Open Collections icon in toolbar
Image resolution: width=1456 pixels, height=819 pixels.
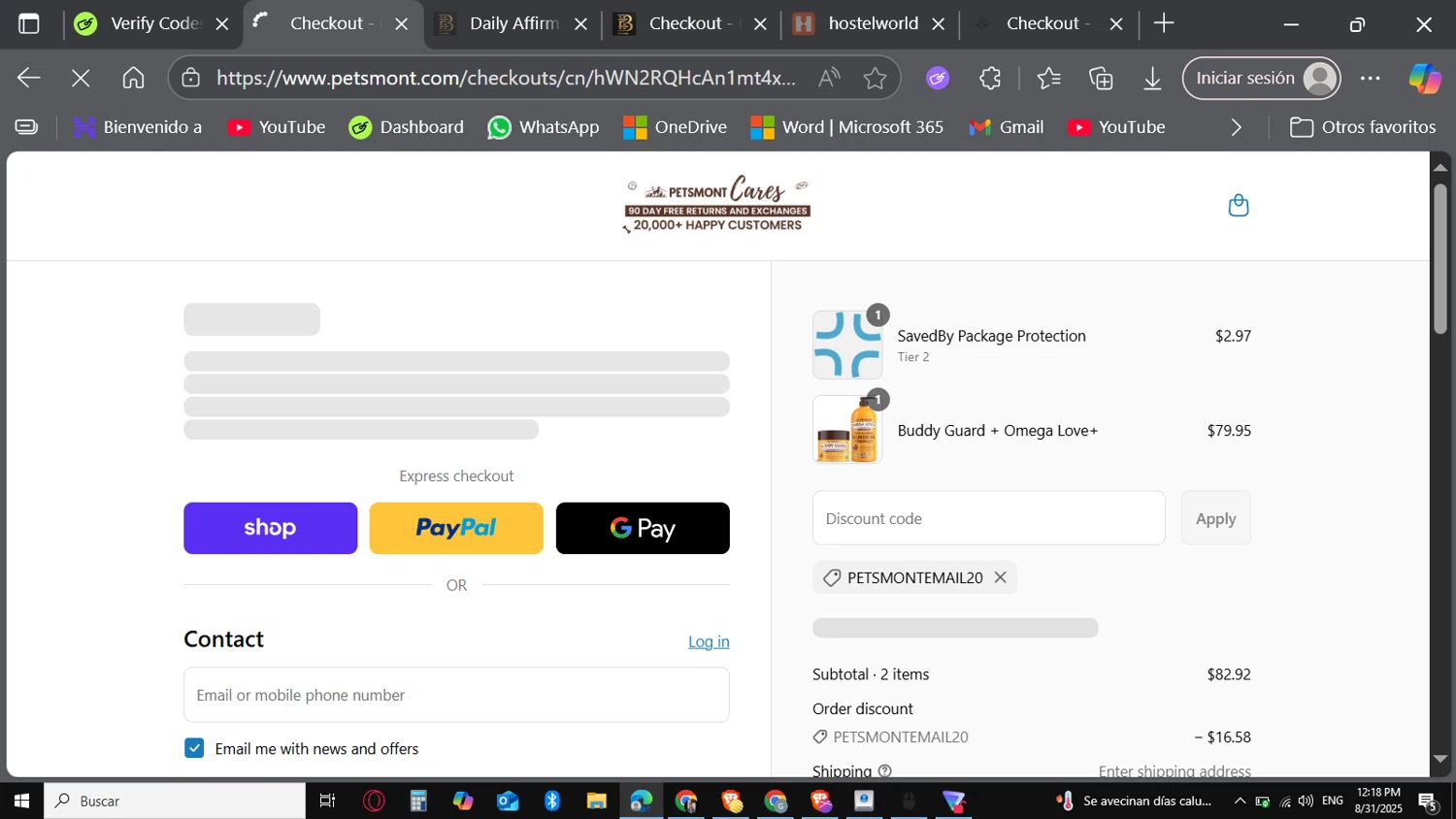coord(1101,78)
